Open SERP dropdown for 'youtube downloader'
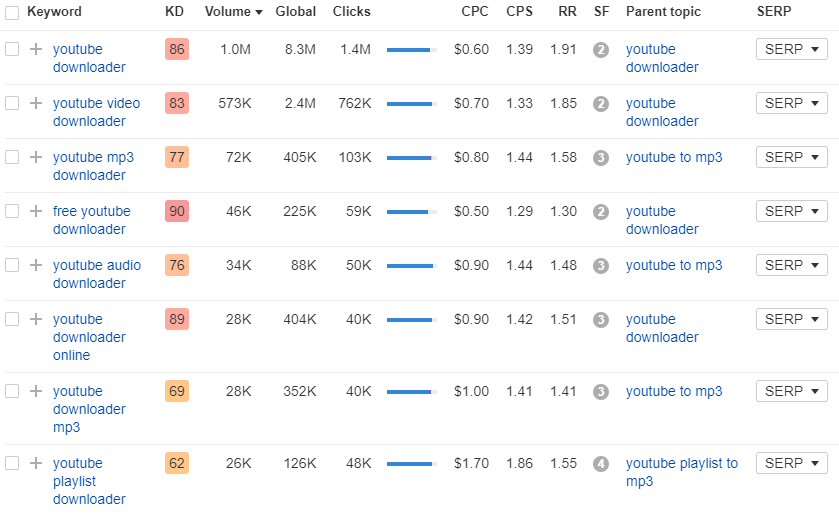Viewport: 839px width, 516px height. pos(792,49)
